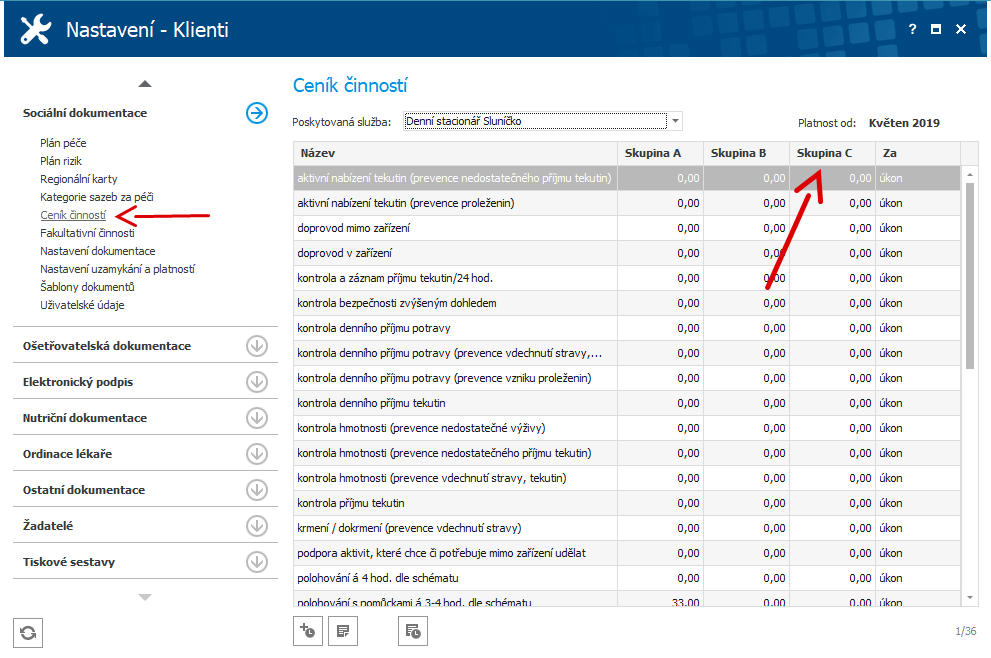
Task: Click the sidebar scroll-down triangle
Action: [x=145, y=597]
